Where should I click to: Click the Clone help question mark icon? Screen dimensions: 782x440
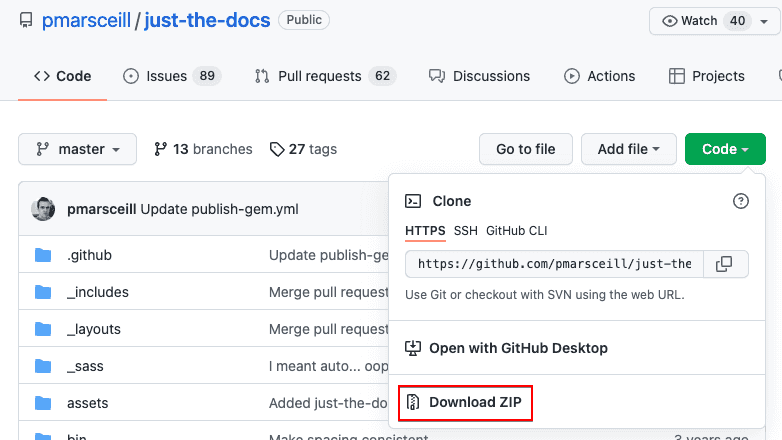(741, 201)
